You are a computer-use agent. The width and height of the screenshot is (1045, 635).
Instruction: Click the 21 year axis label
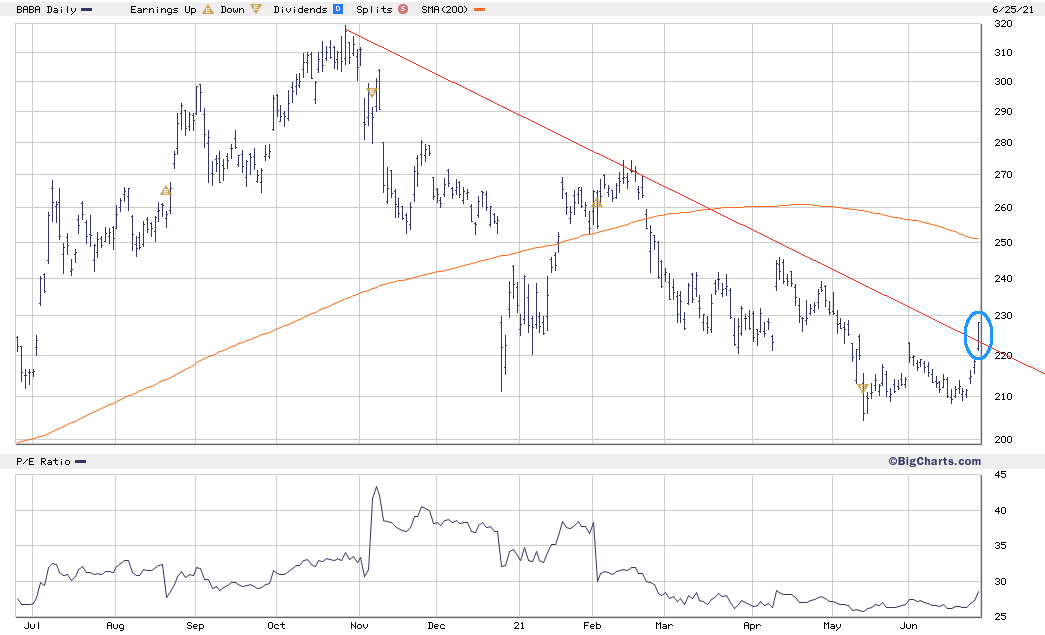519,626
